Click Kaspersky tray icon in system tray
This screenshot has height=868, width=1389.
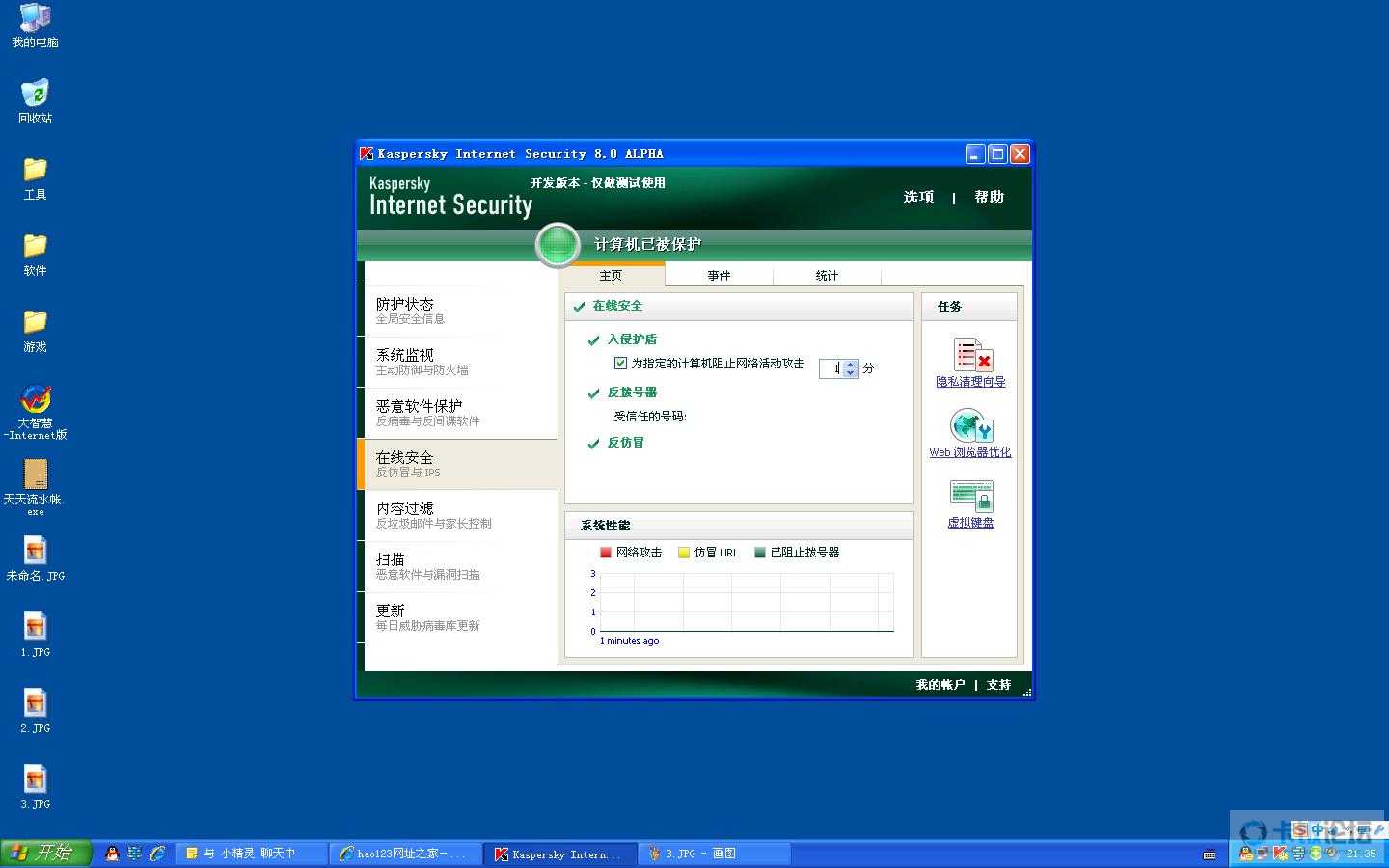tap(1280, 854)
